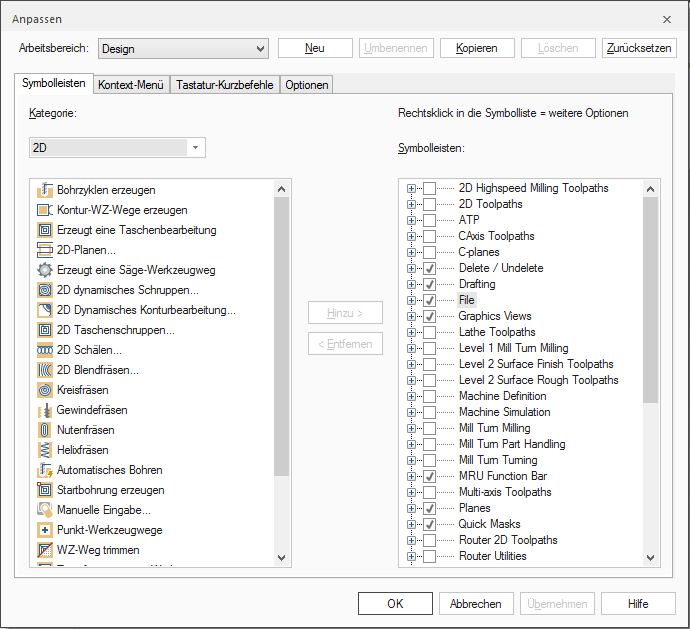This screenshot has width=690, height=629.
Task: Click the Manuelle Eingabe icon
Action: click(x=45, y=510)
